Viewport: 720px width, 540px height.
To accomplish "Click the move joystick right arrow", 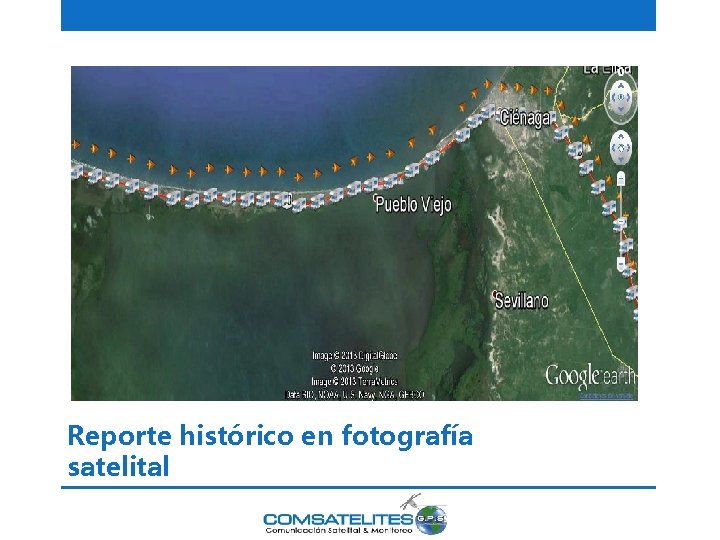I will [629, 148].
